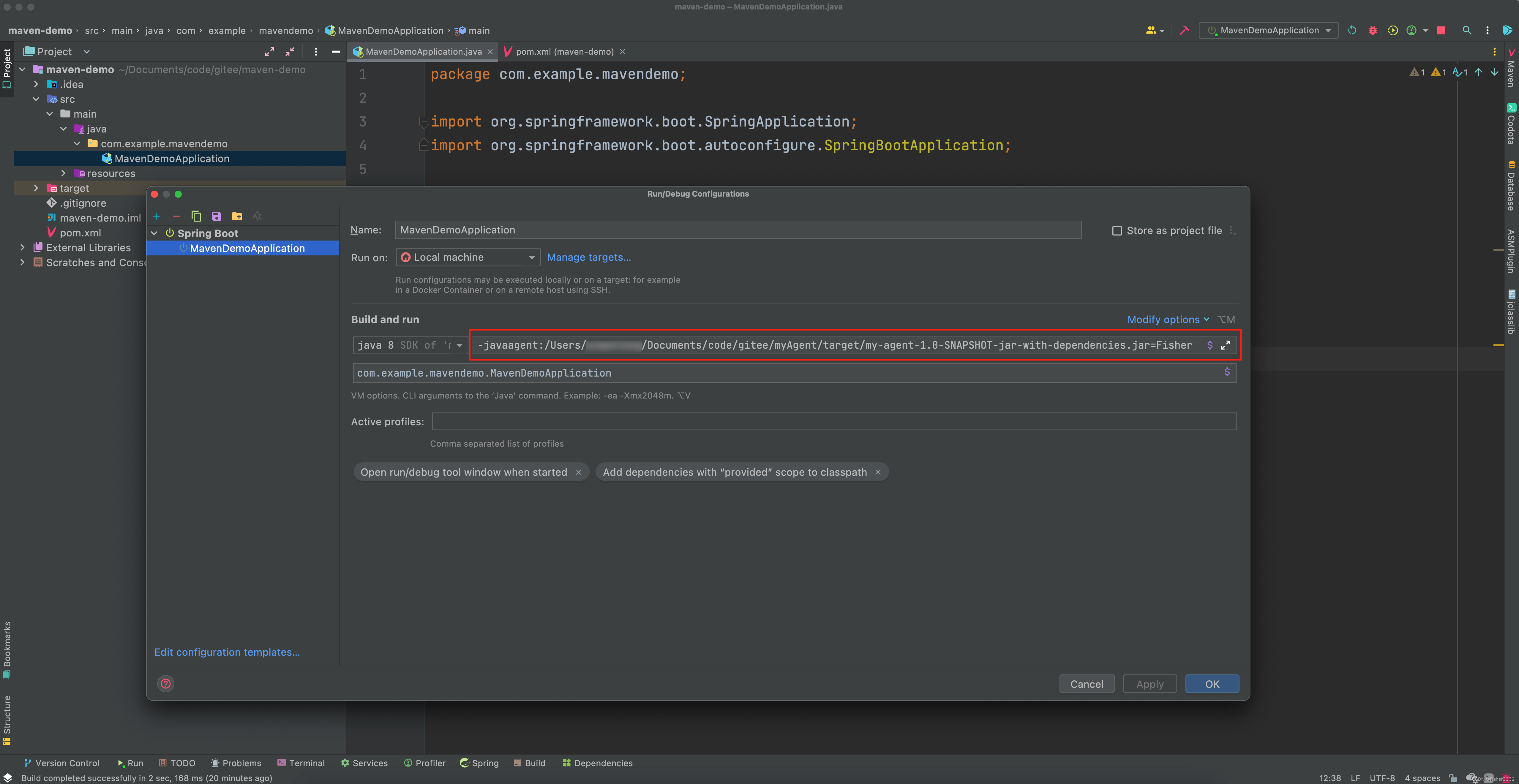
Task: Switch to the pom.xml editor tab
Action: click(564, 51)
